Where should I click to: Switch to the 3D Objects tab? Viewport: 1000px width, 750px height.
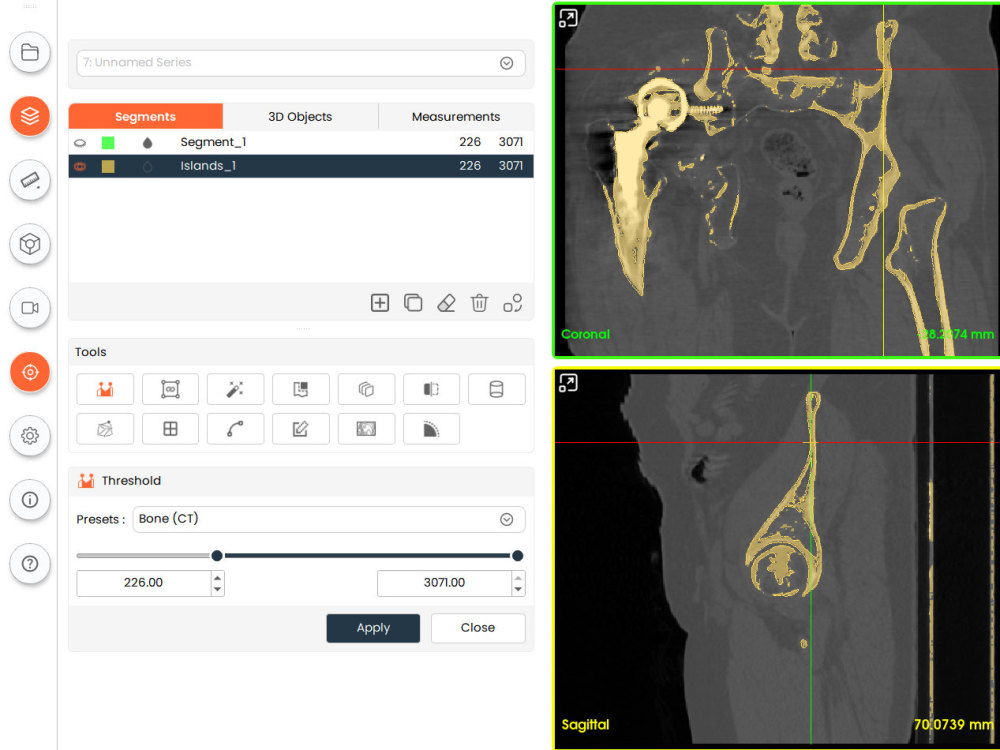pos(301,116)
